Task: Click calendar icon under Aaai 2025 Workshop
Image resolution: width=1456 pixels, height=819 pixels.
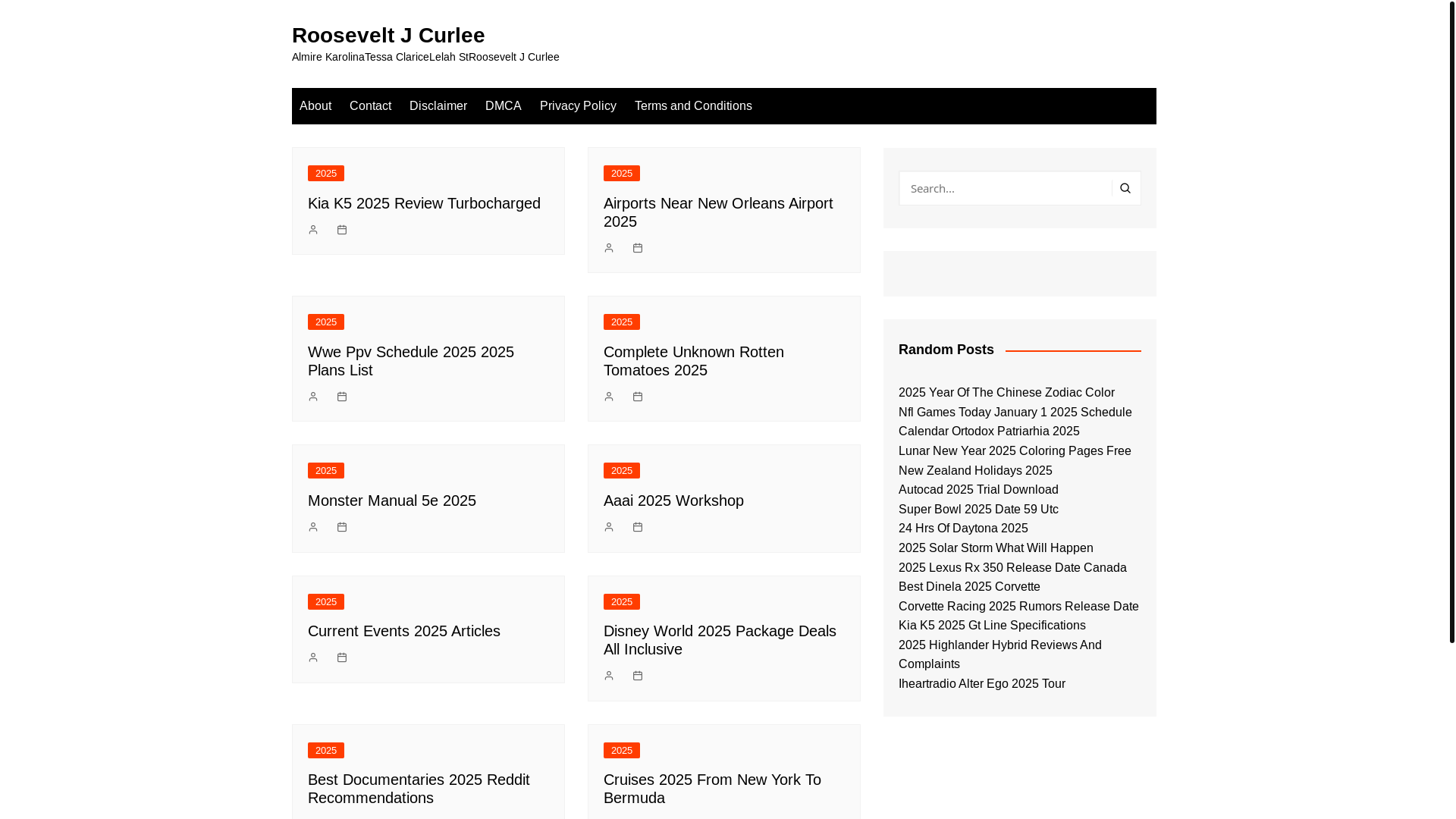Action: click(638, 527)
